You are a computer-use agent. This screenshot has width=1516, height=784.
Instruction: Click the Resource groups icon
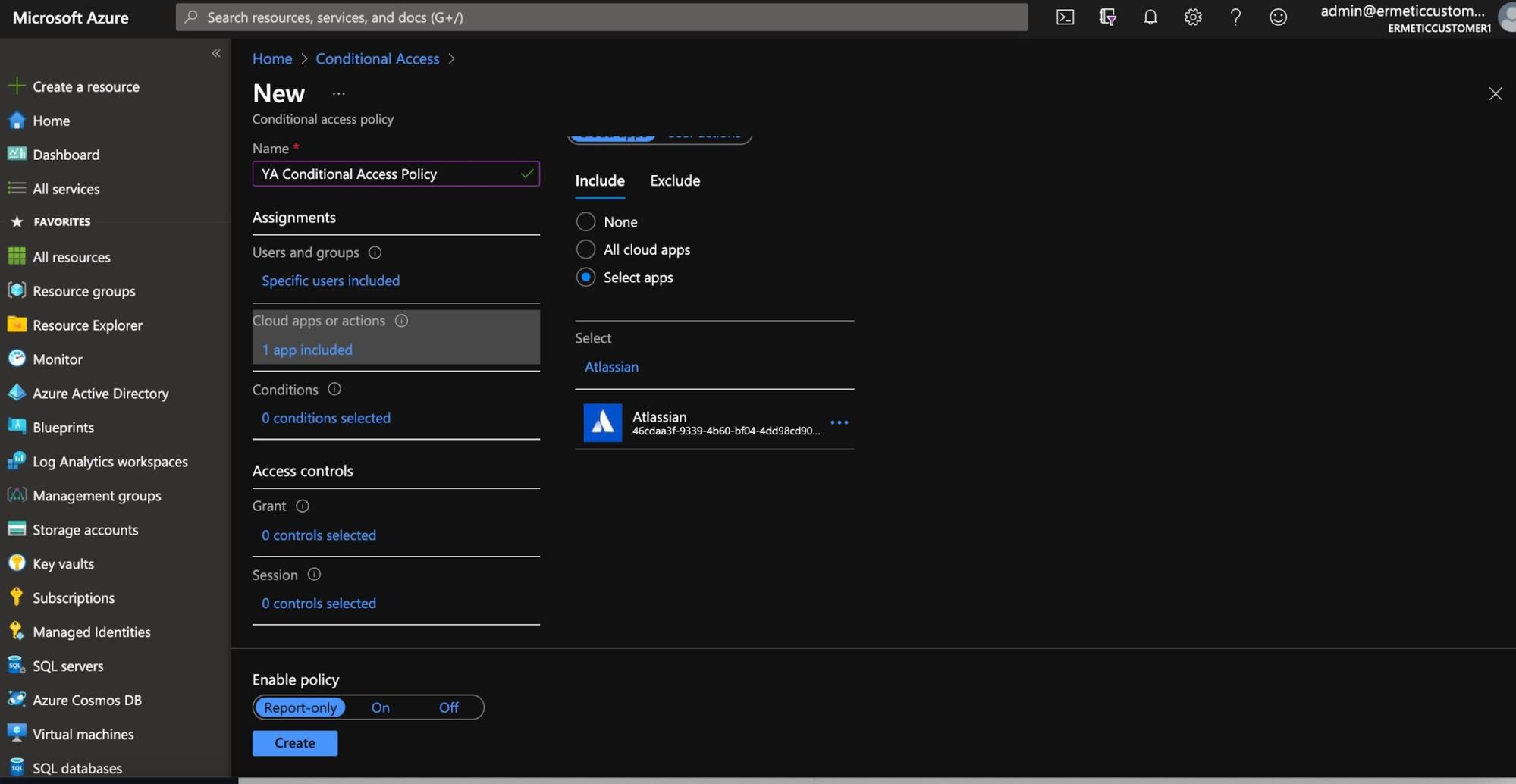coord(16,290)
